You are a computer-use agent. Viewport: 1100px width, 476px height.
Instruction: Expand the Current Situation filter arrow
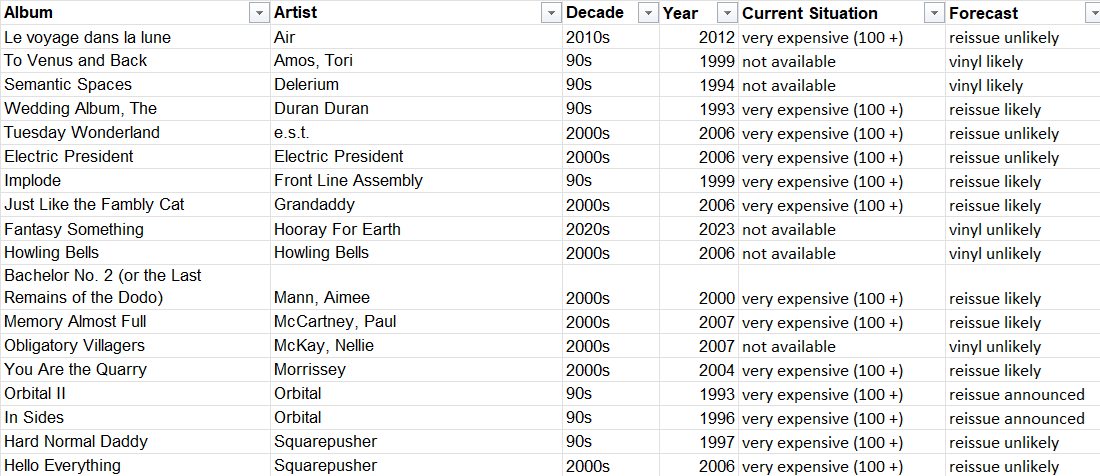click(934, 13)
